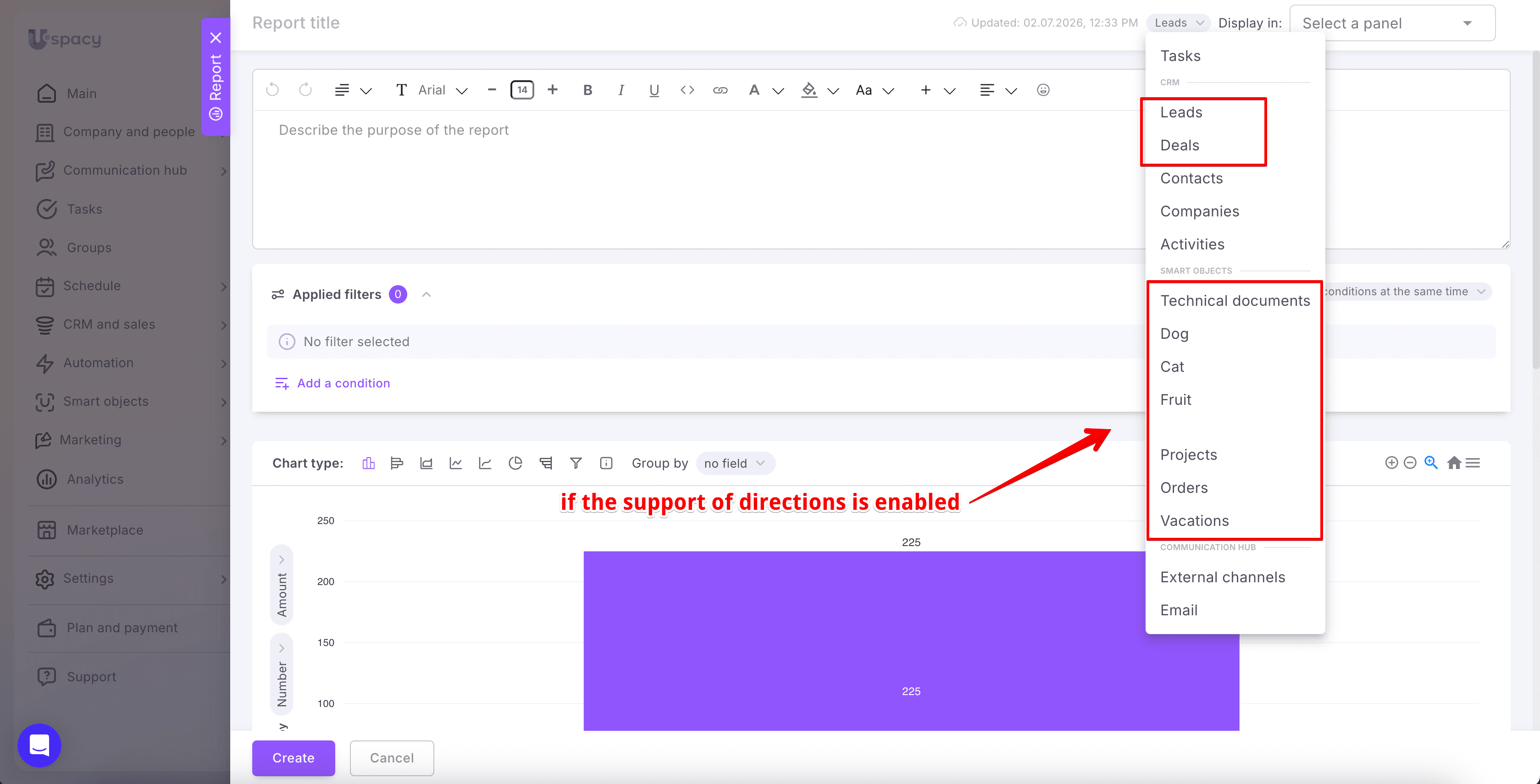
Task: Zoom in on the chart
Action: point(1391,463)
